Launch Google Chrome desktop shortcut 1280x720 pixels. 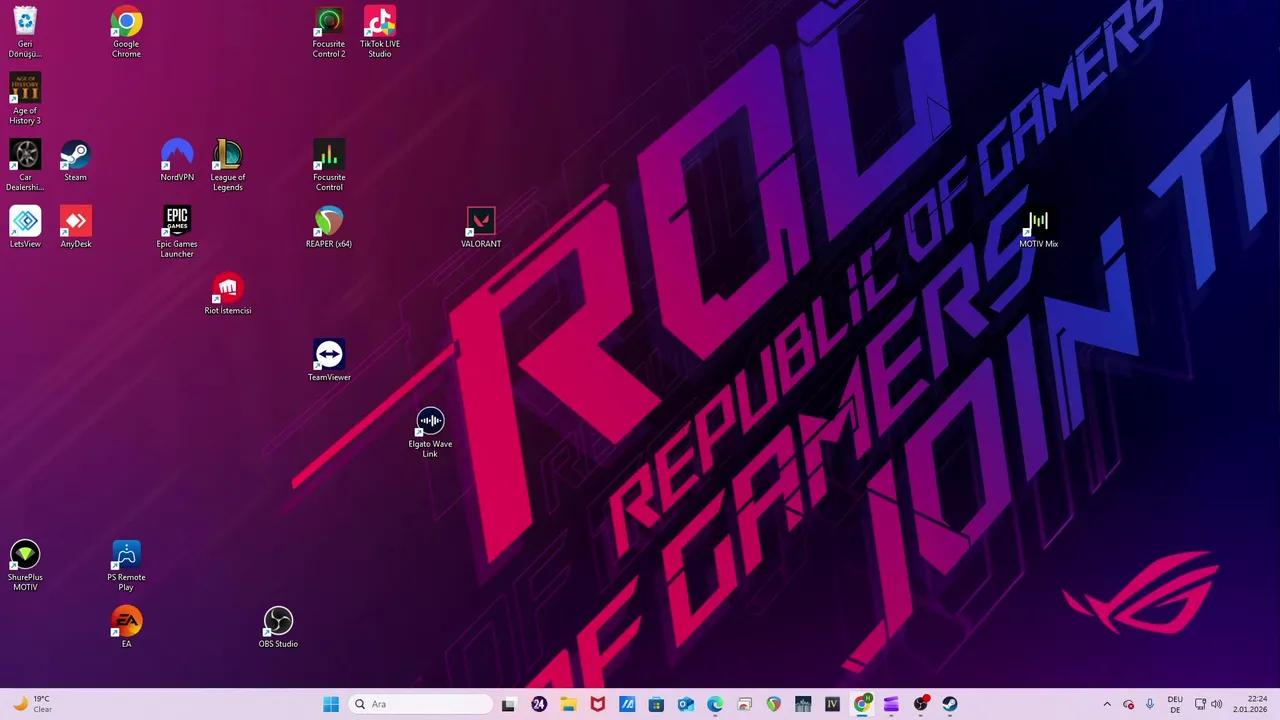(126, 32)
